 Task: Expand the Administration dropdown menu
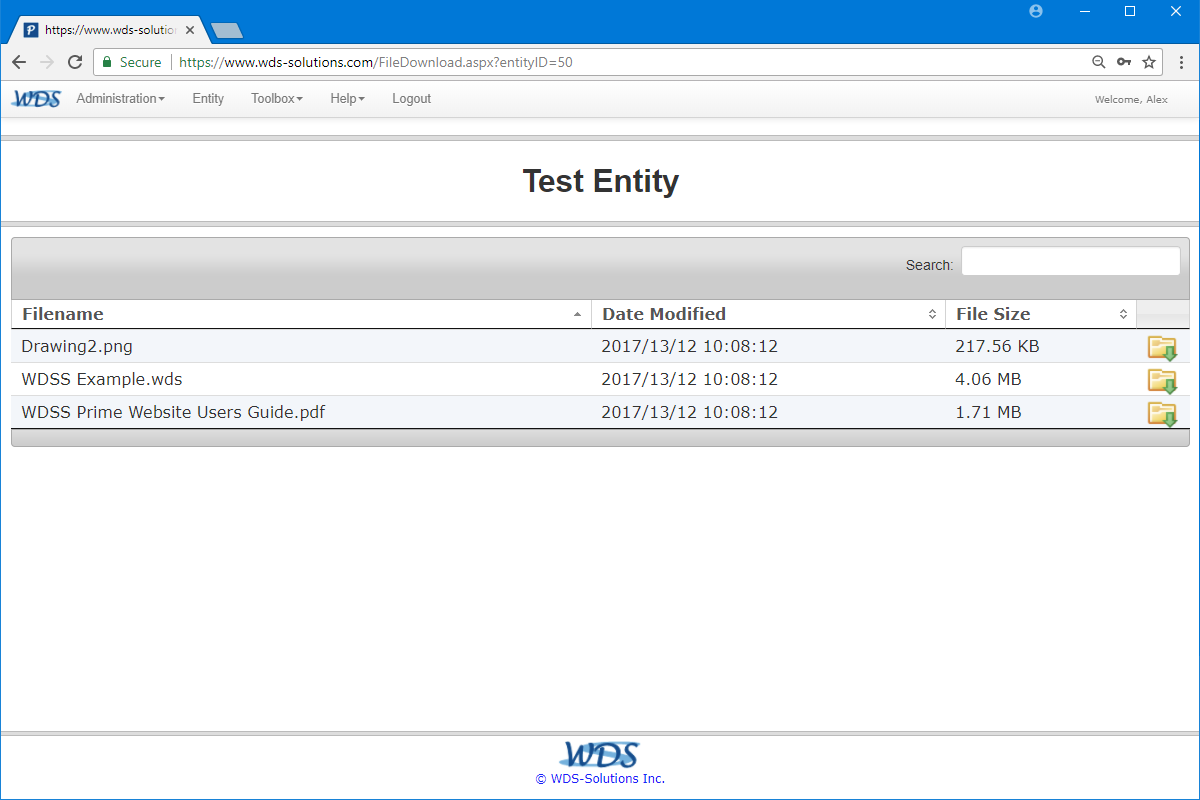[x=120, y=99]
